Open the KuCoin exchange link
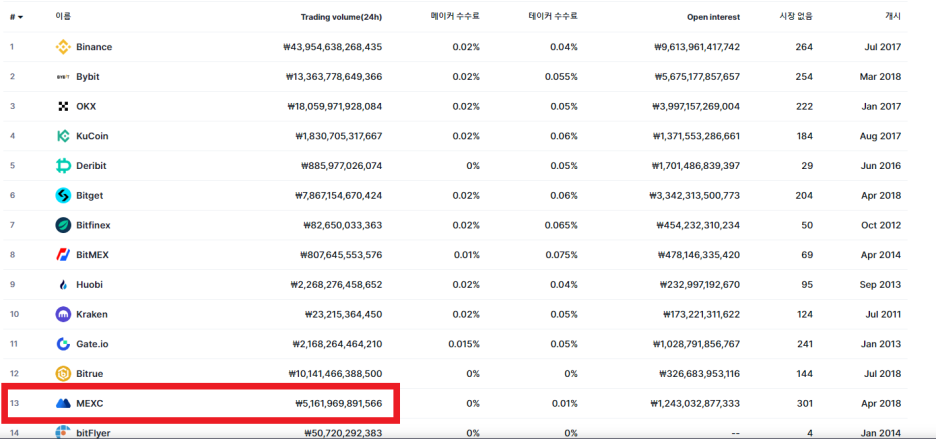Viewport: 936px width, 439px height. point(93,136)
